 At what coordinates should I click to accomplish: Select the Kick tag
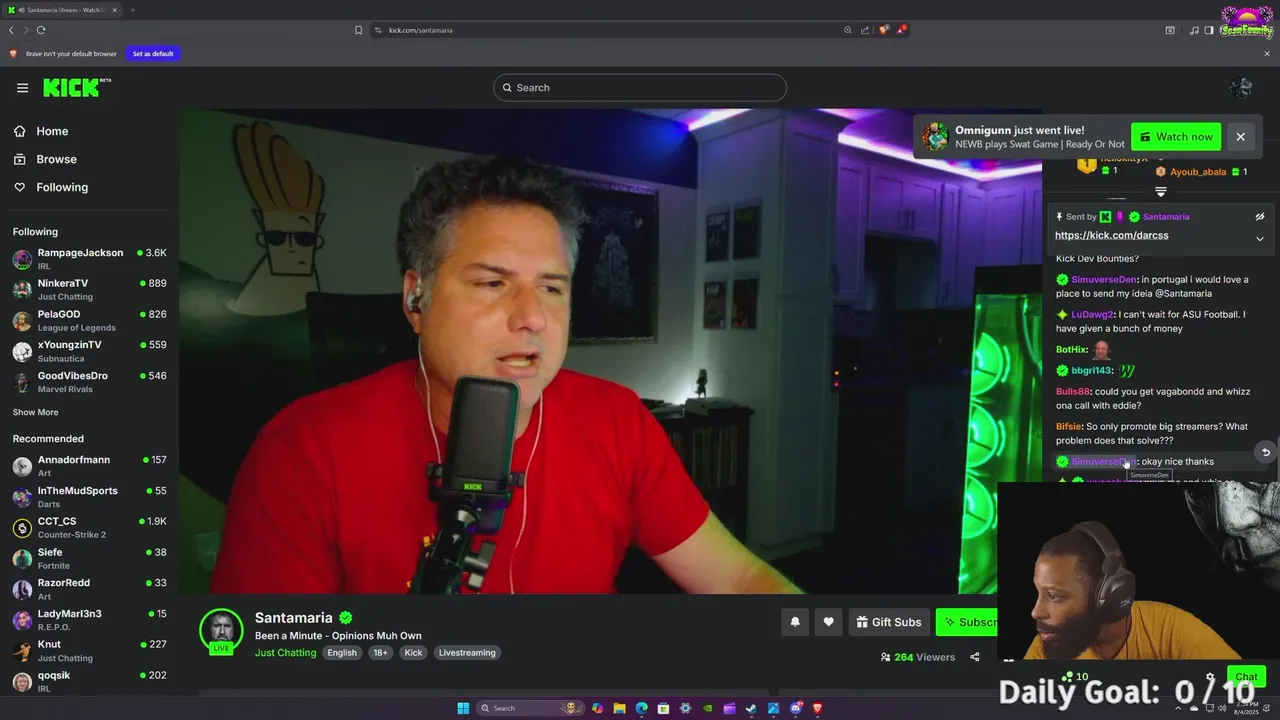coord(413,653)
